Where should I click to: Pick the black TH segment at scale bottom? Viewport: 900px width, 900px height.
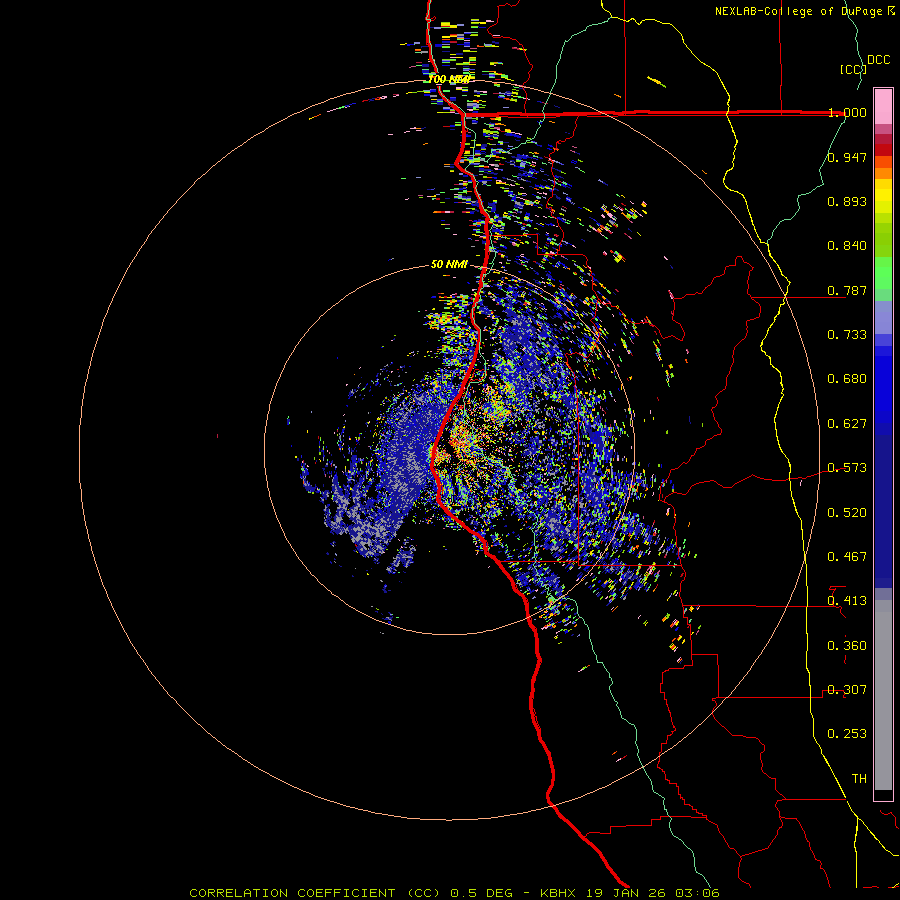click(x=883, y=794)
